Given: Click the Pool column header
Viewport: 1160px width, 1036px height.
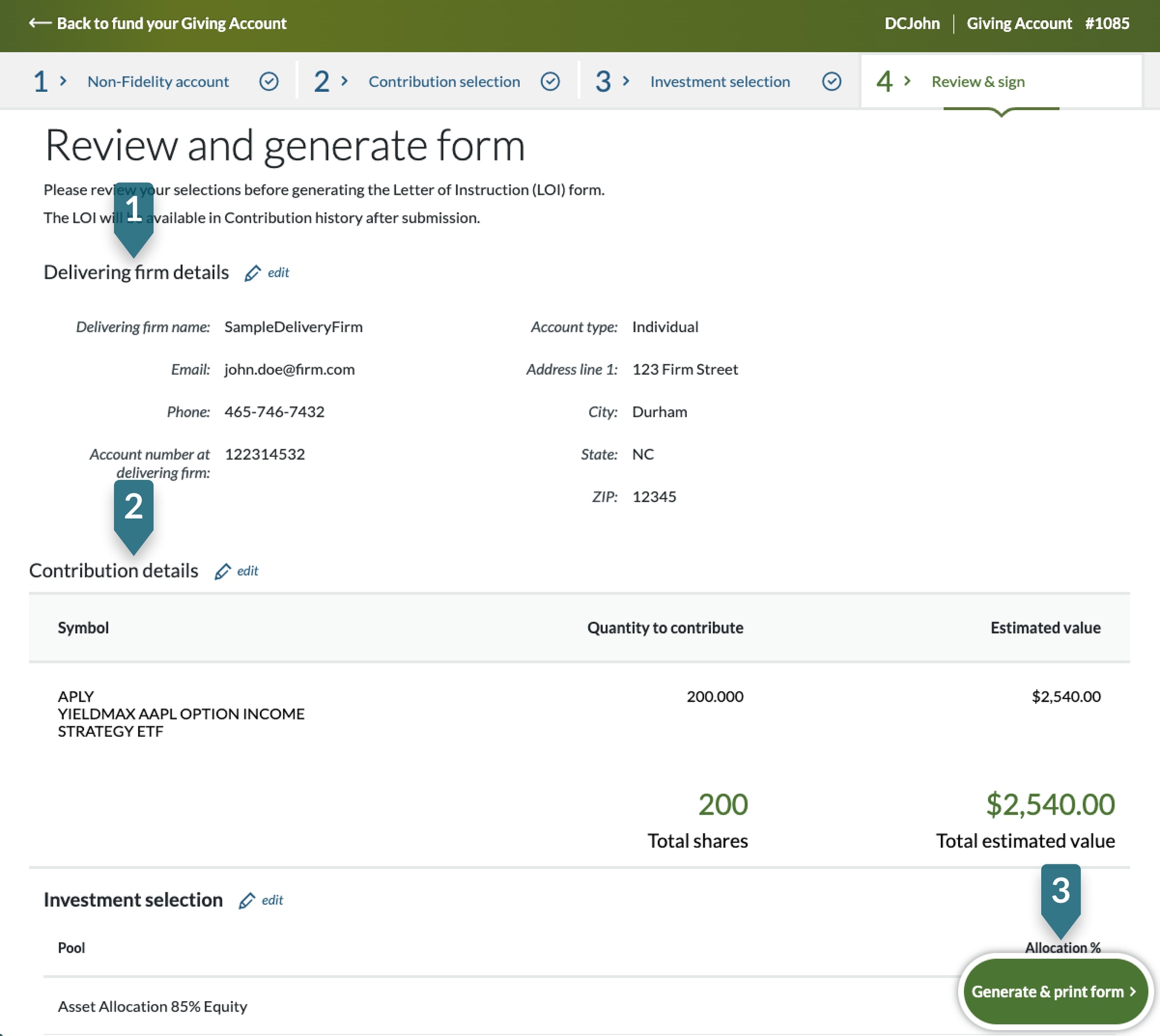Looking at the screenshot, I should [x=71, y=948].
